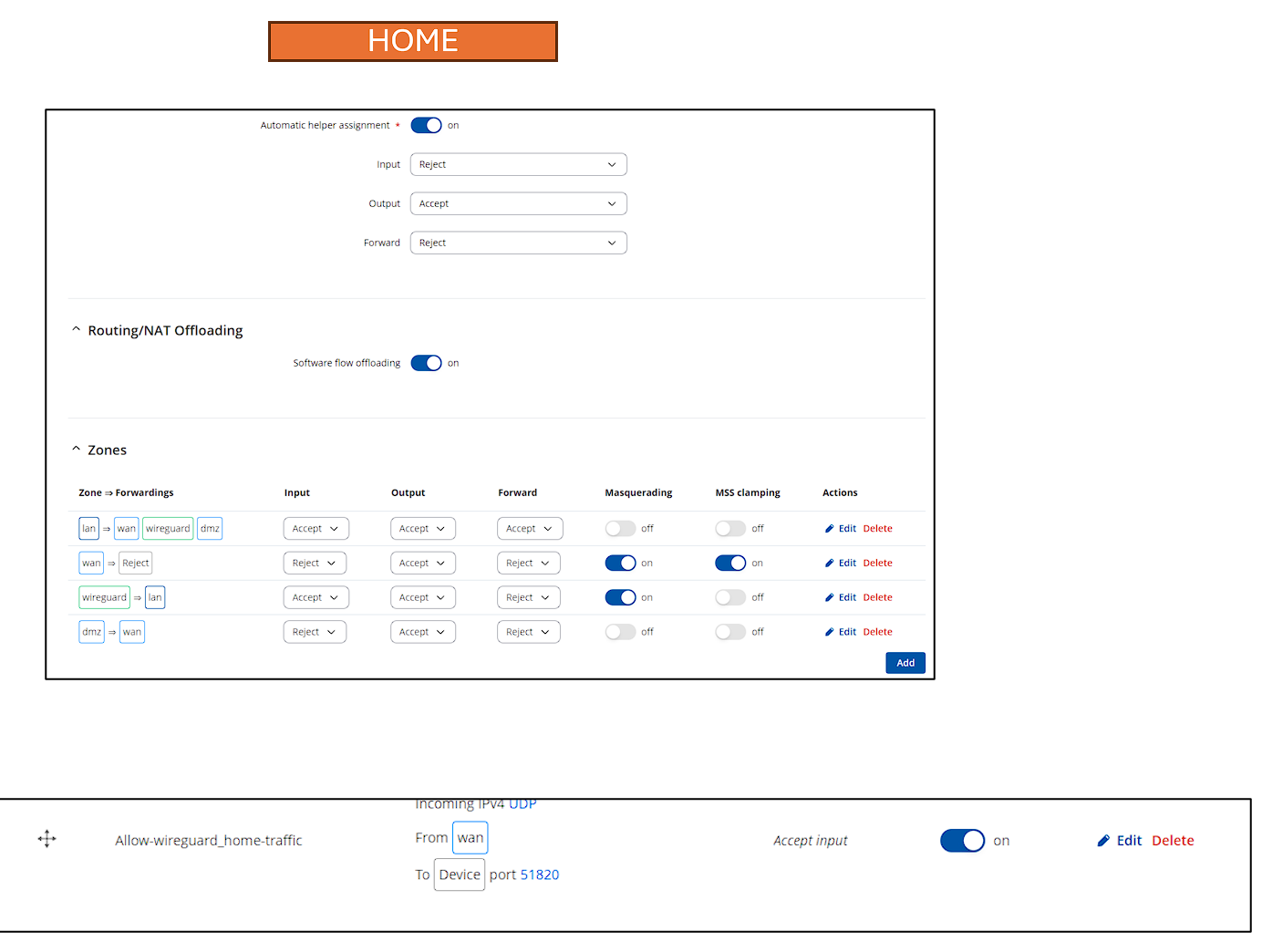Open Input dropdown in lan zone row
The height and width of the screenshot is (952, 1262).
[x=315, y=529]
